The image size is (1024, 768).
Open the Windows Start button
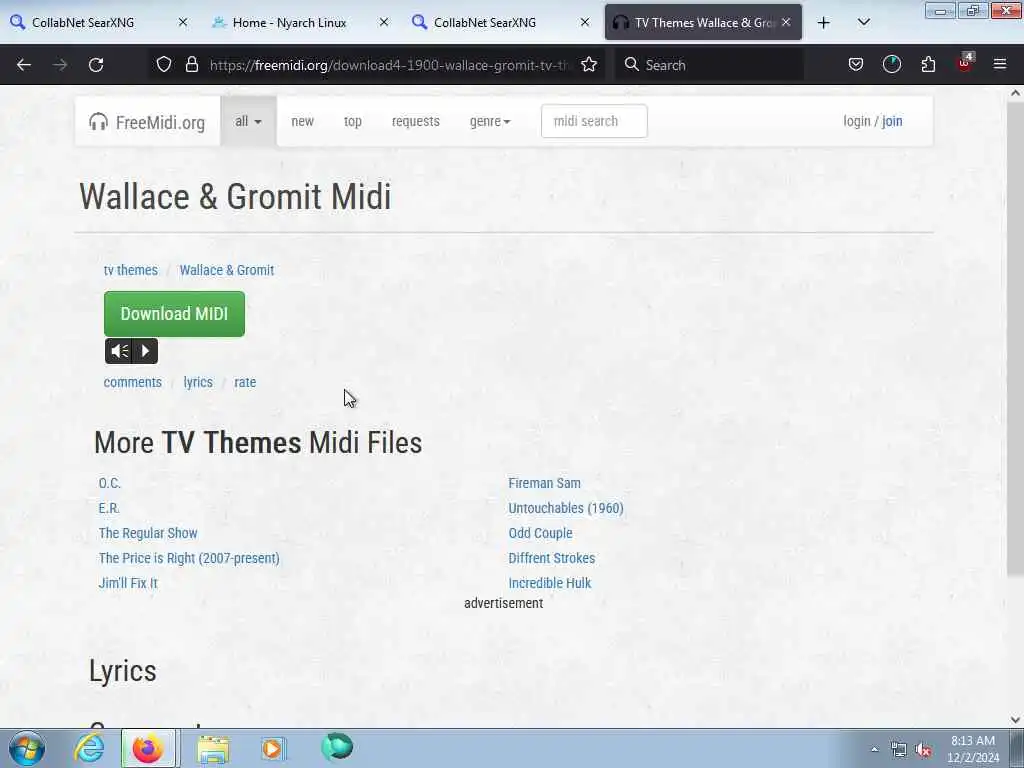pos(27,748)
